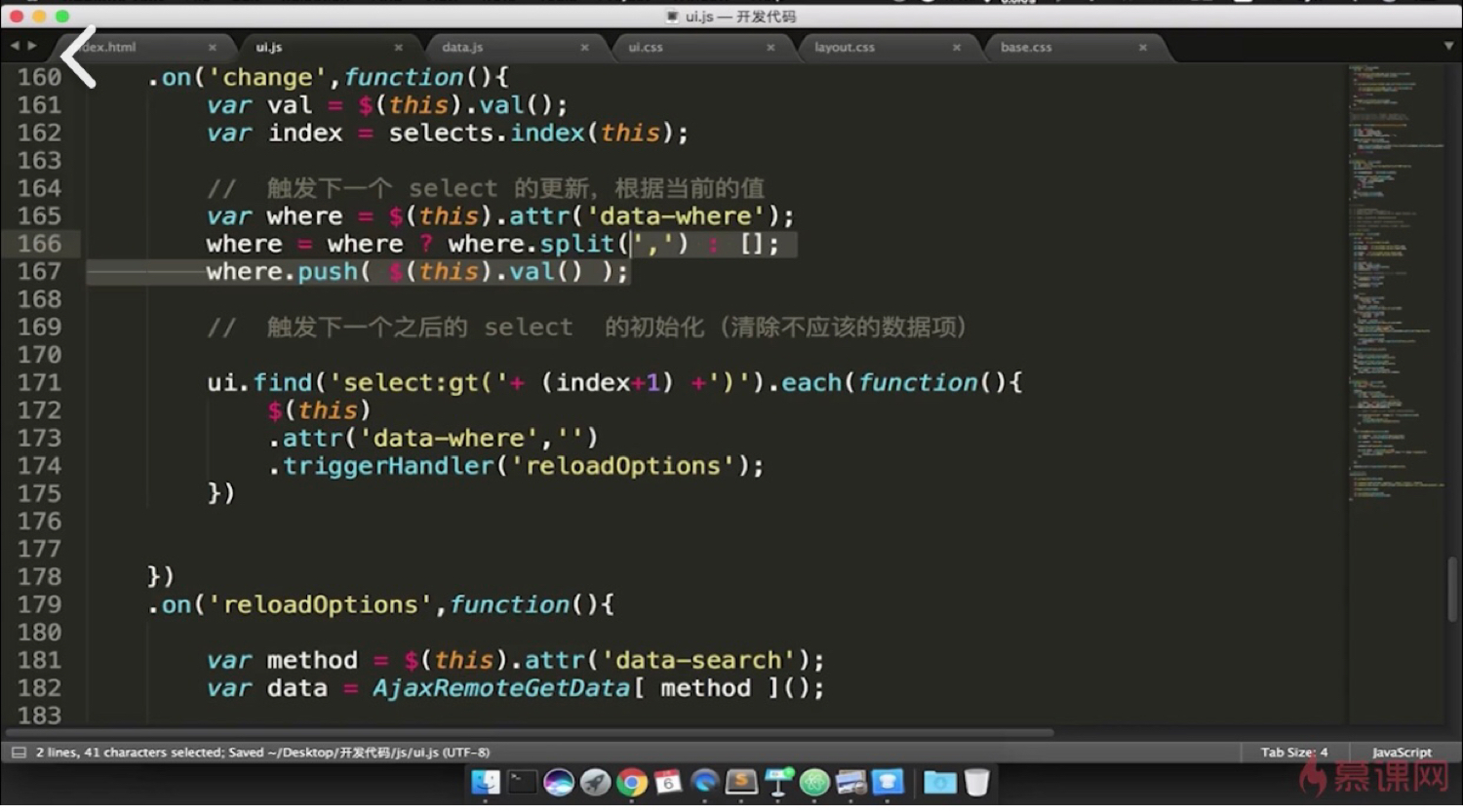Click the horizontal scrollbar at the bottom
Screen dimensions: 1463x812
530,732
